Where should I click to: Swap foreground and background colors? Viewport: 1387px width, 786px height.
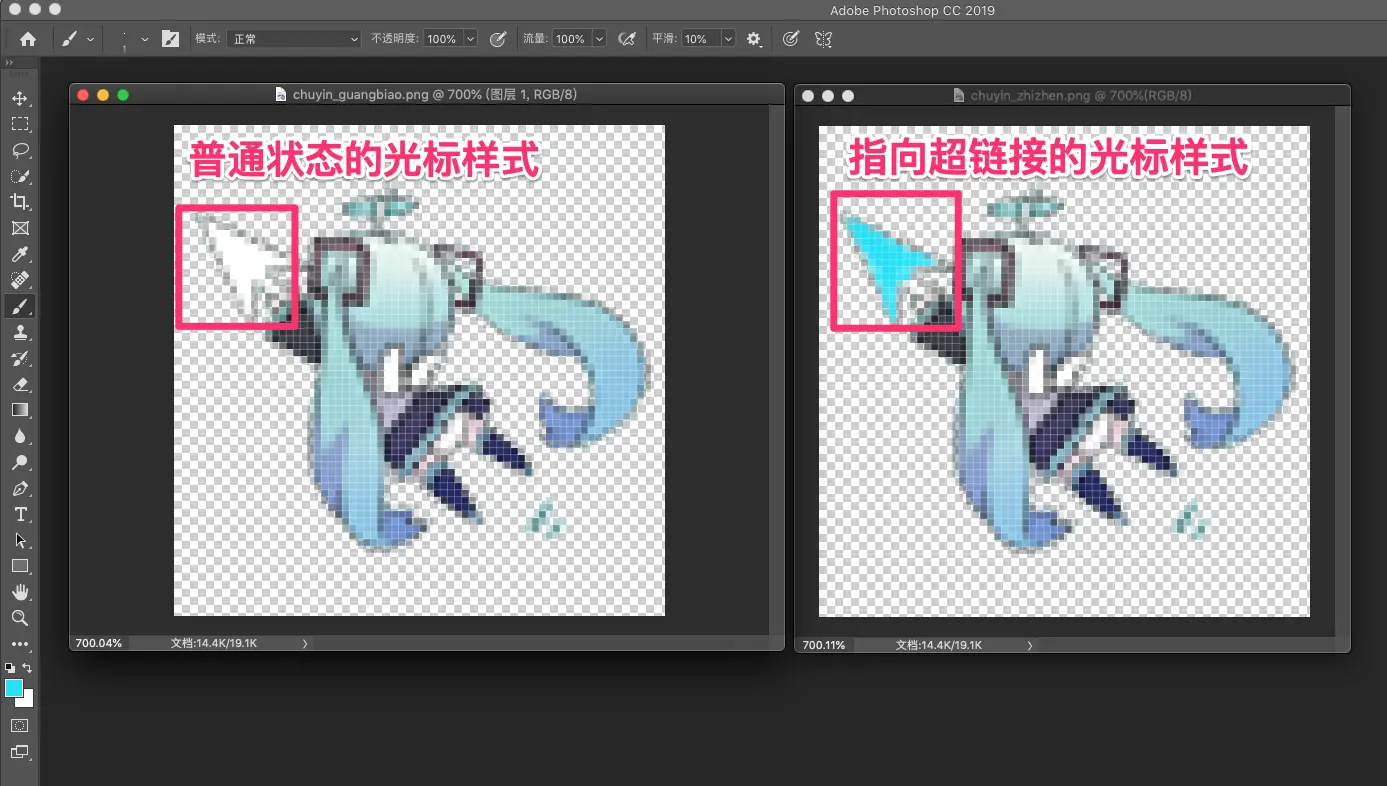click(27, 667)
